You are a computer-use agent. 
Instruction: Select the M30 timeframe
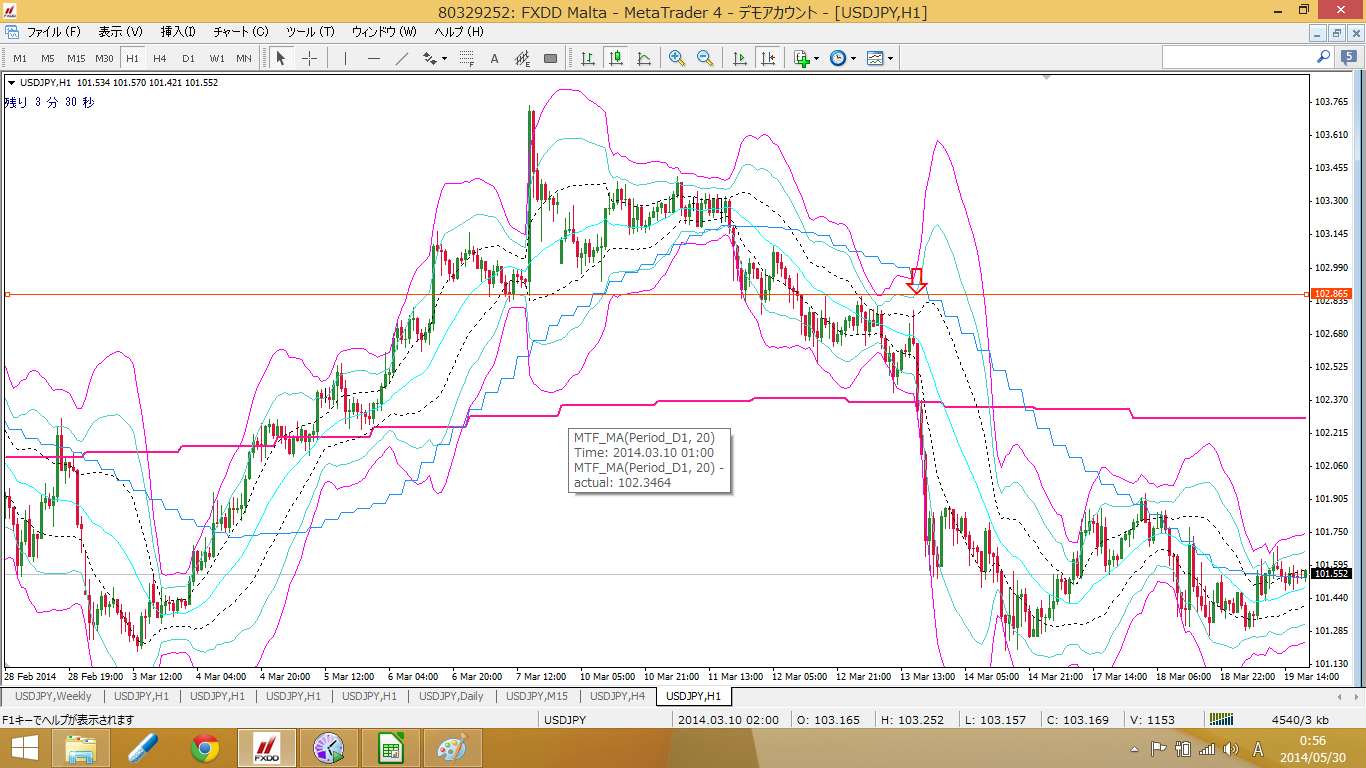tap(104, 58)
